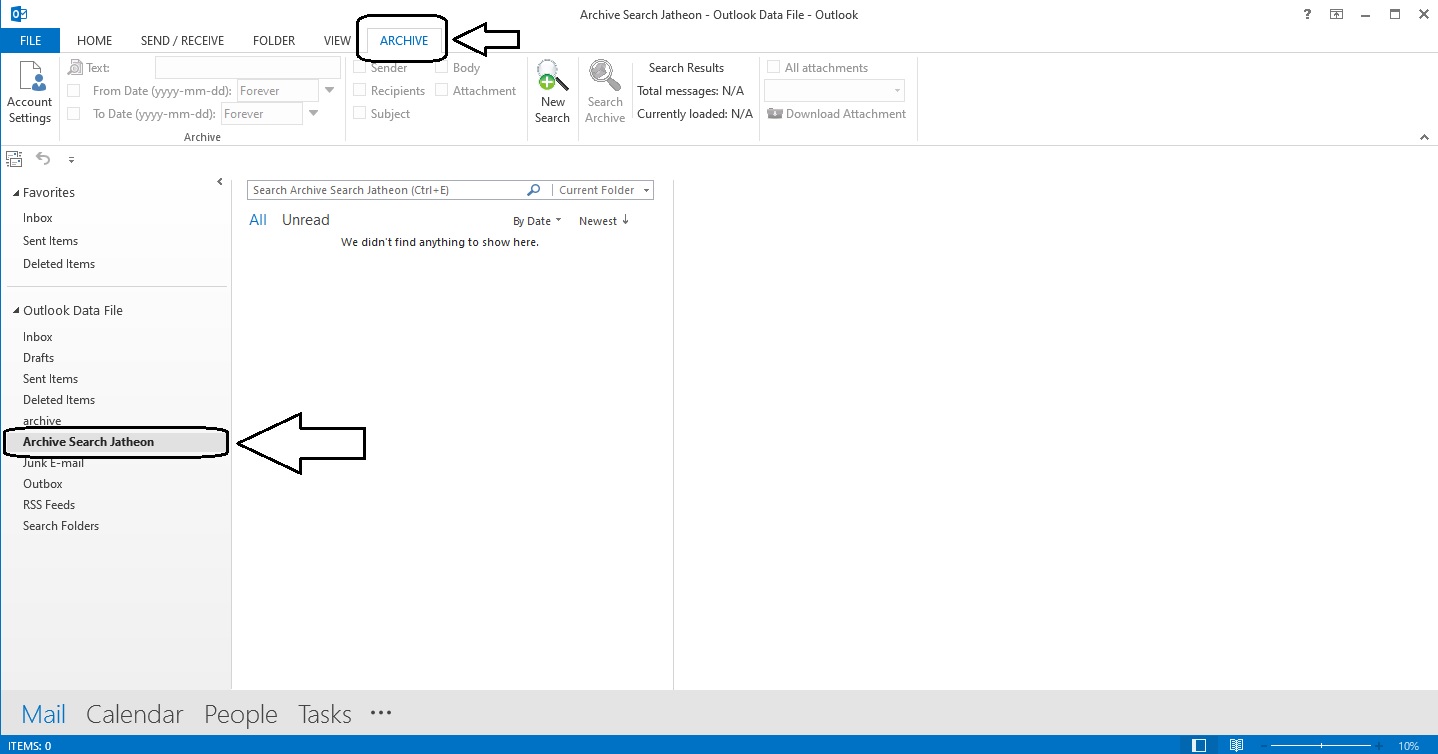Select the ARCHIVE ribbon tab
1438x754 pixels.
click(x=404, y=41)
